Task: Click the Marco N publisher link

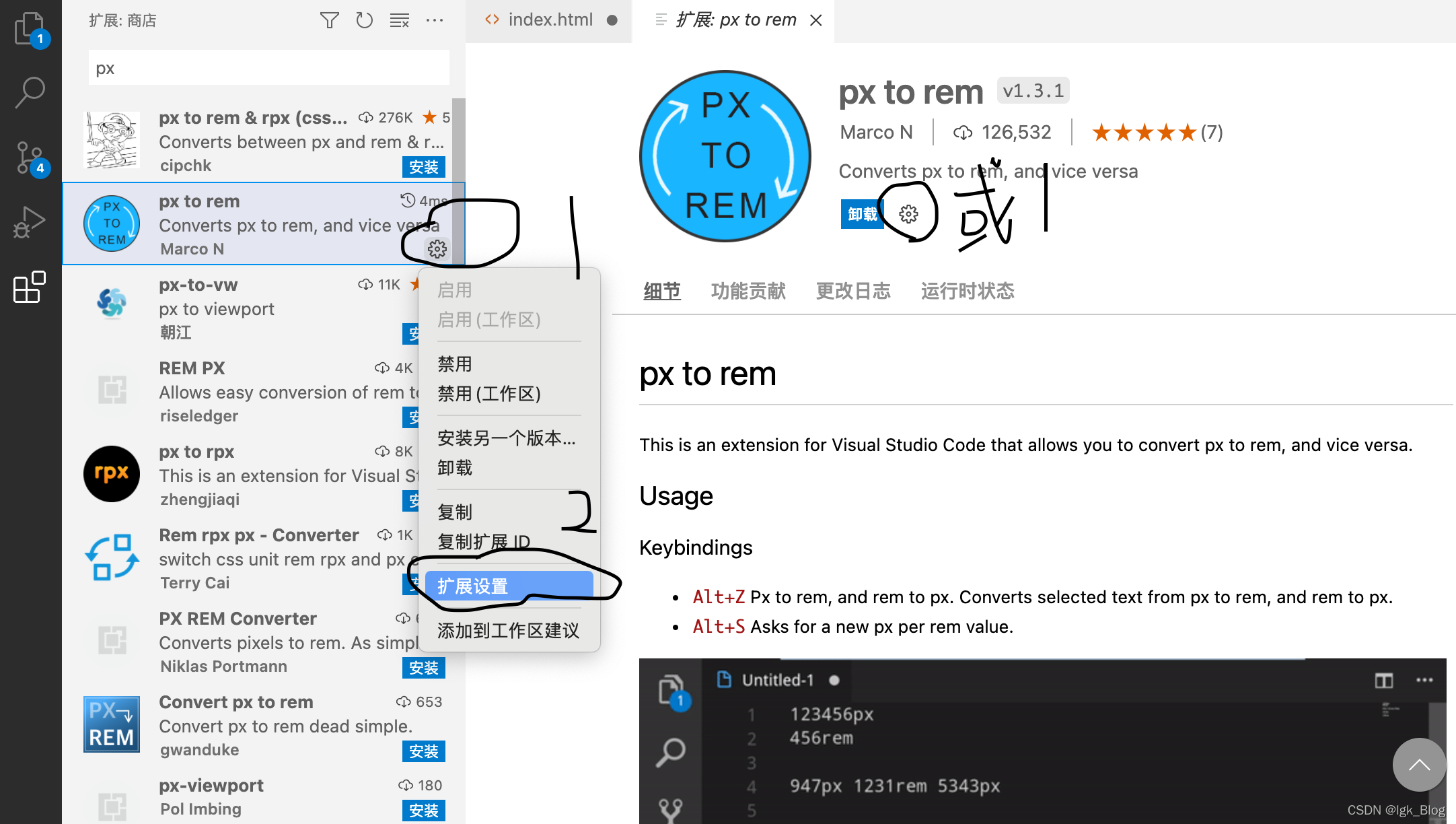Action: pyautogui.click(x=876, y=132)
